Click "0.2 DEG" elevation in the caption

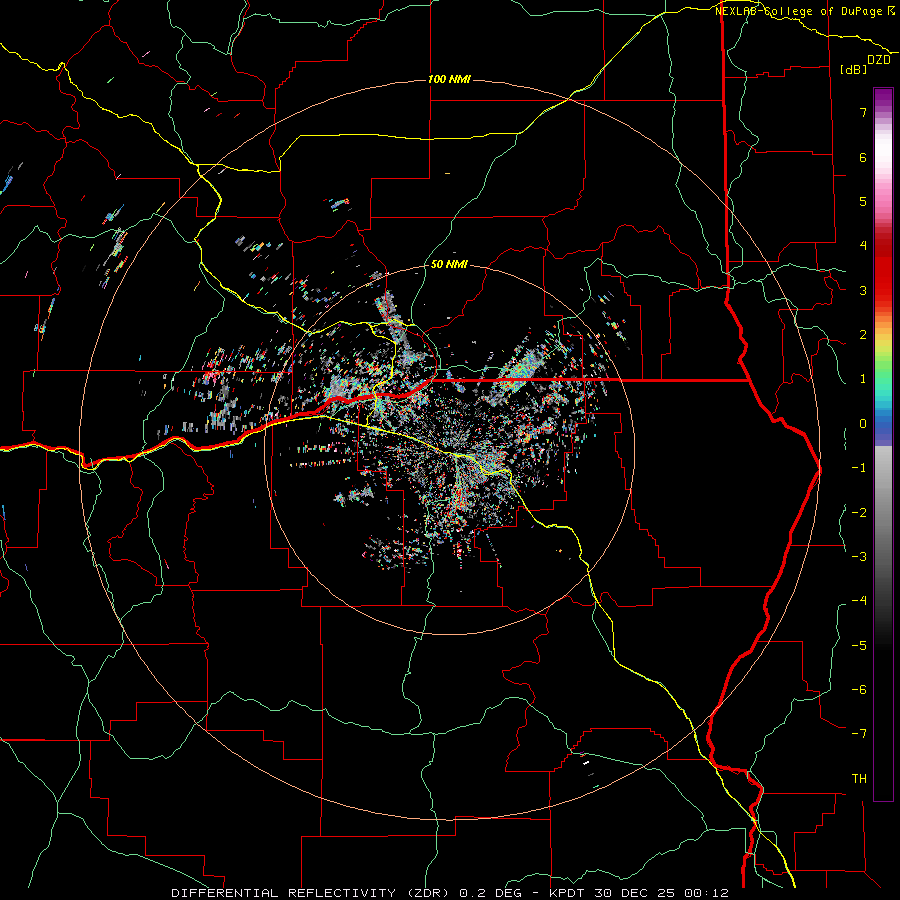490,893
